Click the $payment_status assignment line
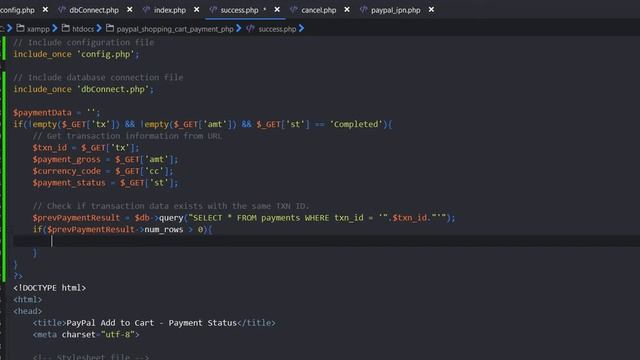This screenshot has width=640, height=360. tap(105, 183)
